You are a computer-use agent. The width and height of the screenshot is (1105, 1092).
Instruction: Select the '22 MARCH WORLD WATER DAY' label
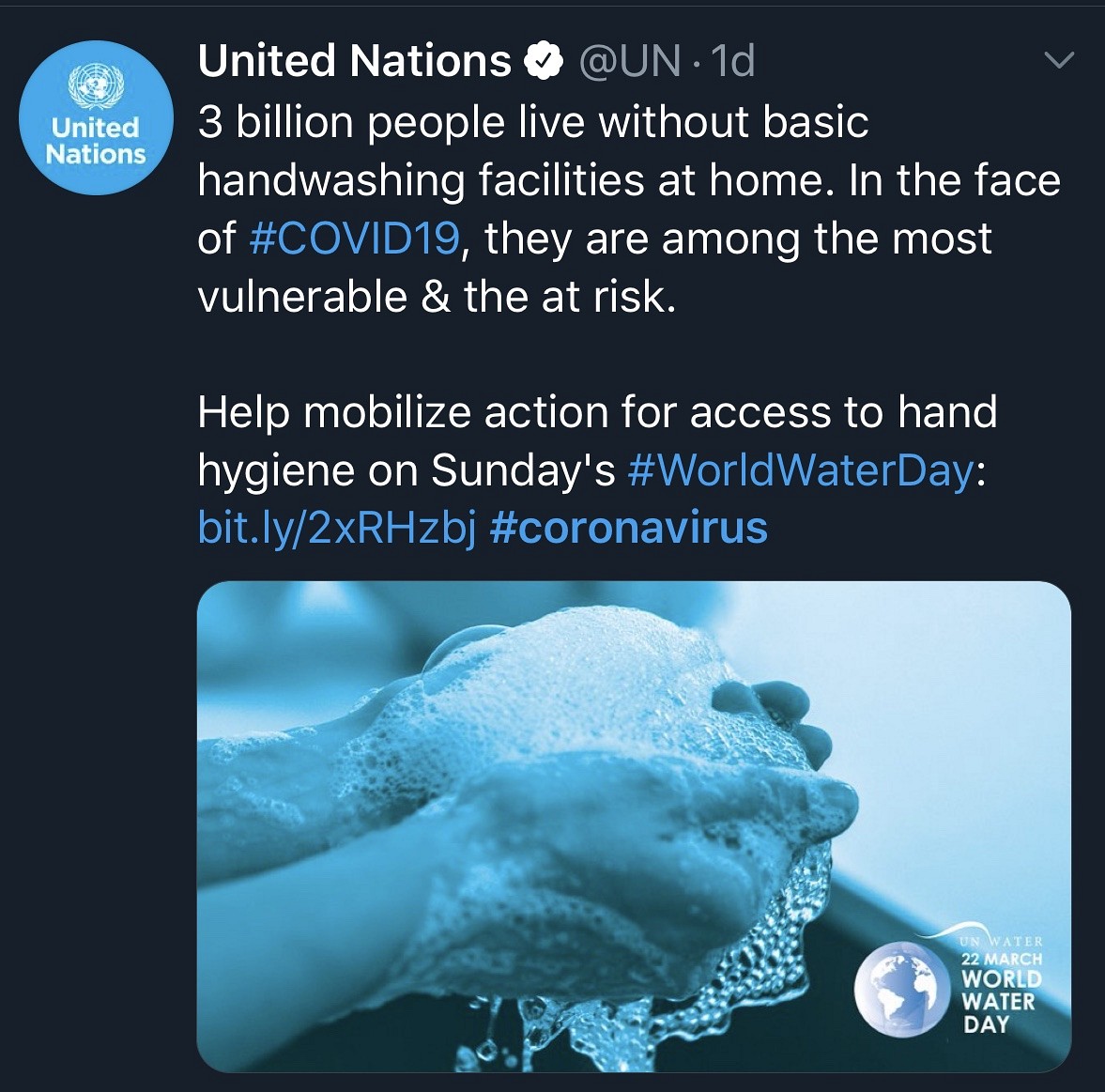[1002, 992]
